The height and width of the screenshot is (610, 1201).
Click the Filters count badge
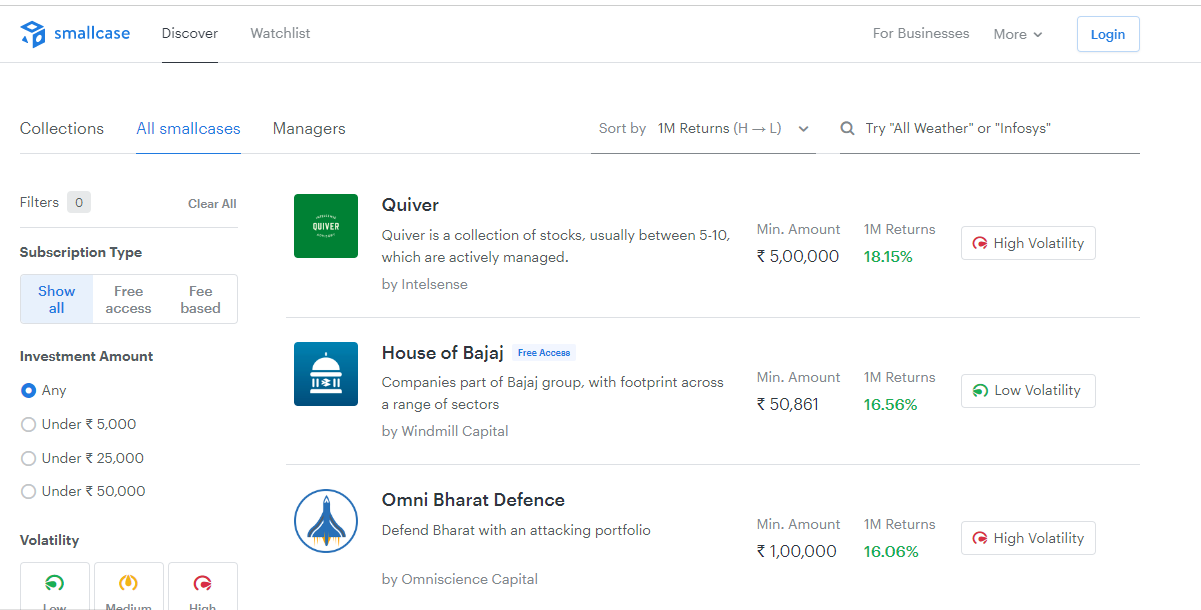coord(79,203)
